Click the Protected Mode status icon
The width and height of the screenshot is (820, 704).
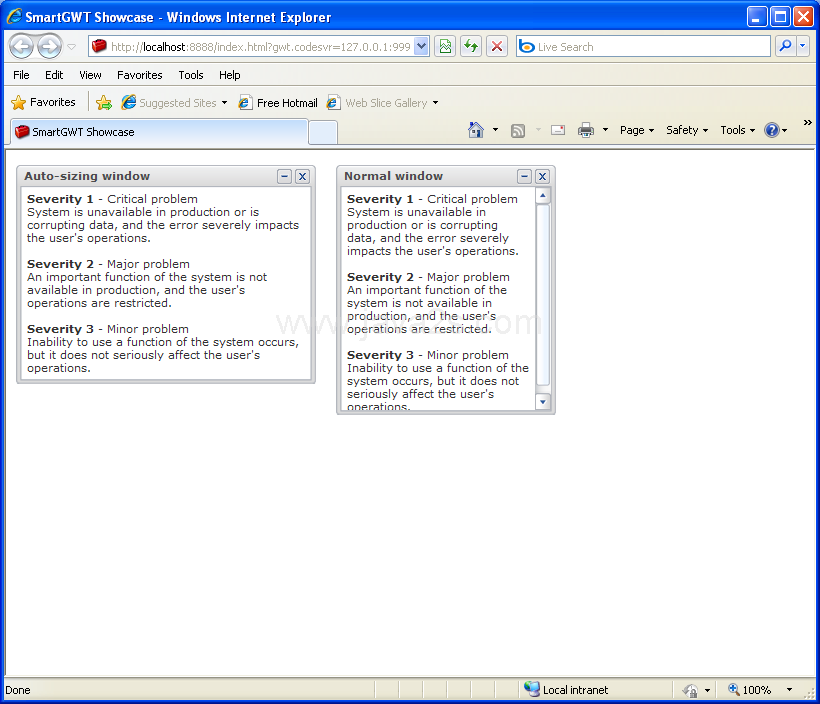pyautogui.click(x=690, y=690)
